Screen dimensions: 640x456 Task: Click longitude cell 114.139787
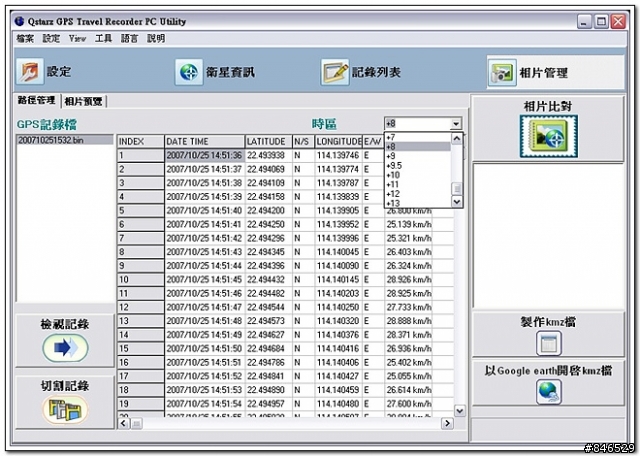tap(338, 183)
